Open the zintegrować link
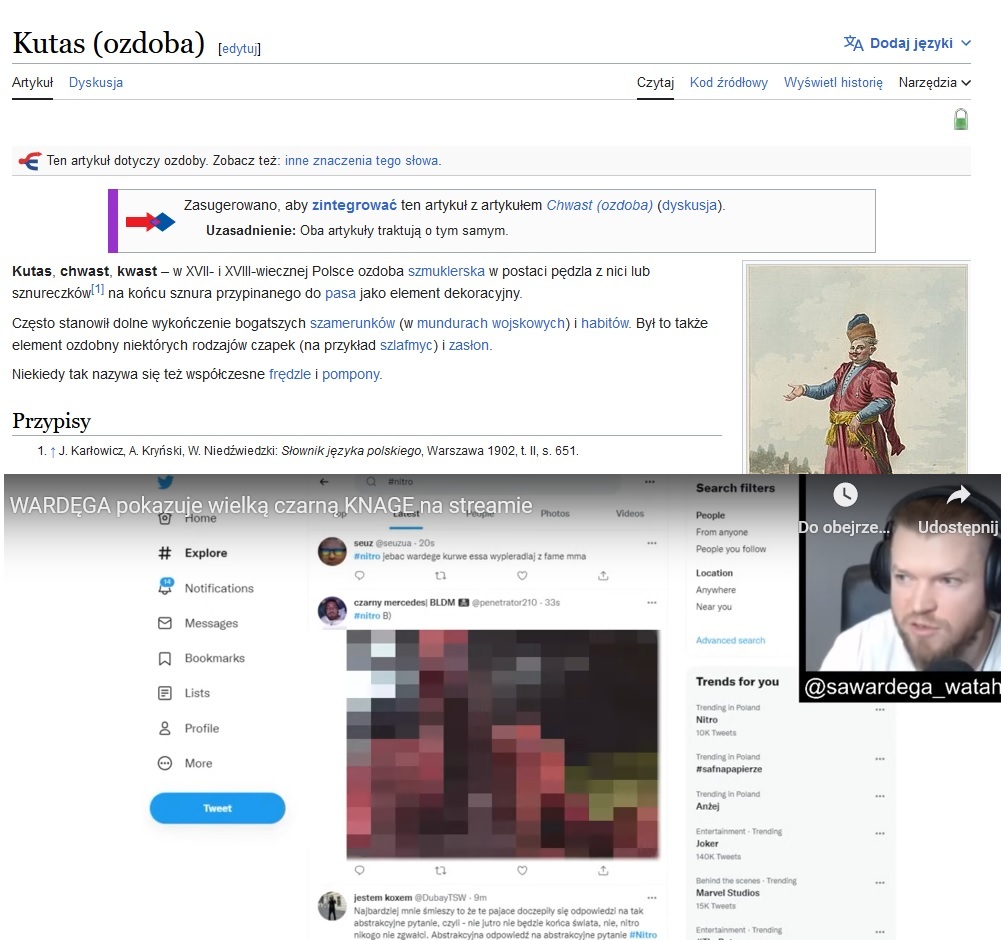Viewport: 1001px width, 940px height. point(354,206)
